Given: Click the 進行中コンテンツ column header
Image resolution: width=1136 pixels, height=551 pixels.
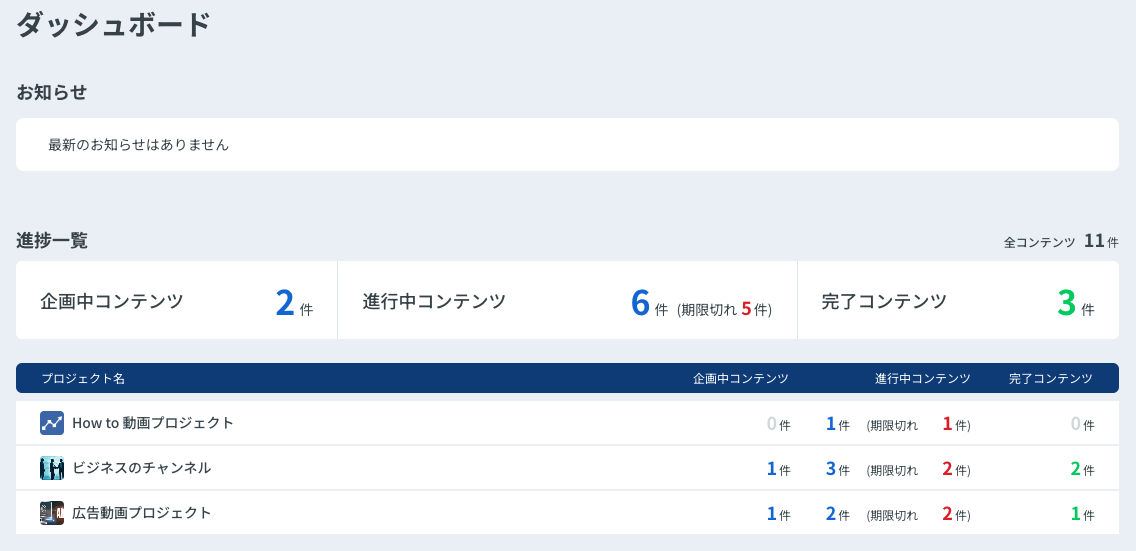Looking at the screenshot, I should click(x=922, y=379).
